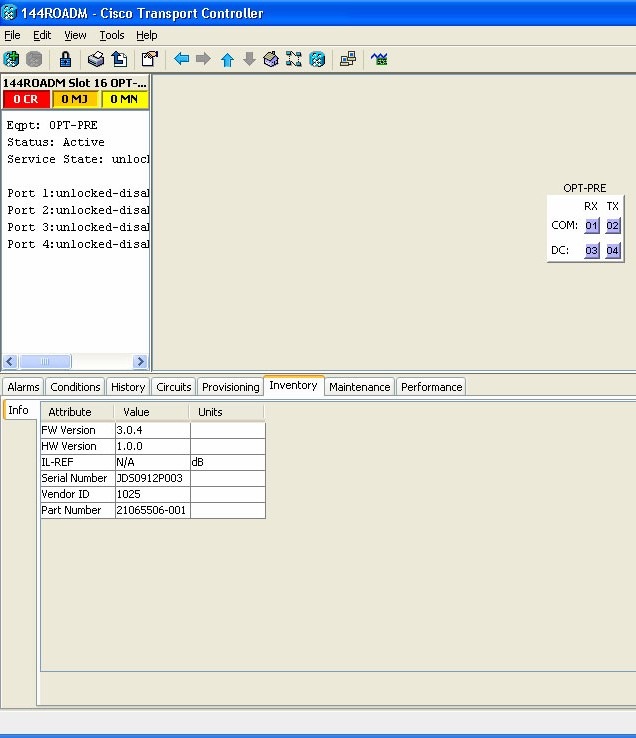The image size is (636, 738).
Task: Click the red 0 CR alarm counter
Action: point(26,99)
